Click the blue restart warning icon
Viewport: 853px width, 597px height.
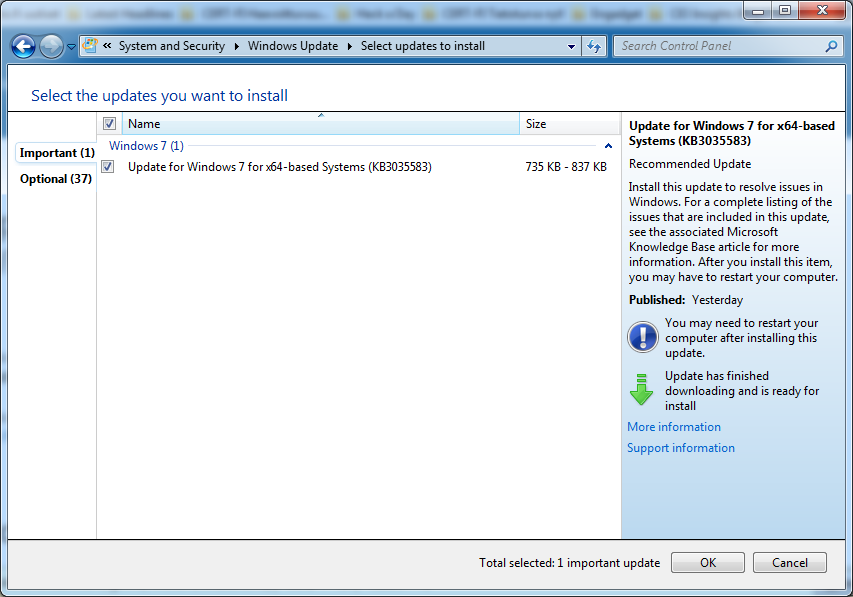click(x=643, y=337)
